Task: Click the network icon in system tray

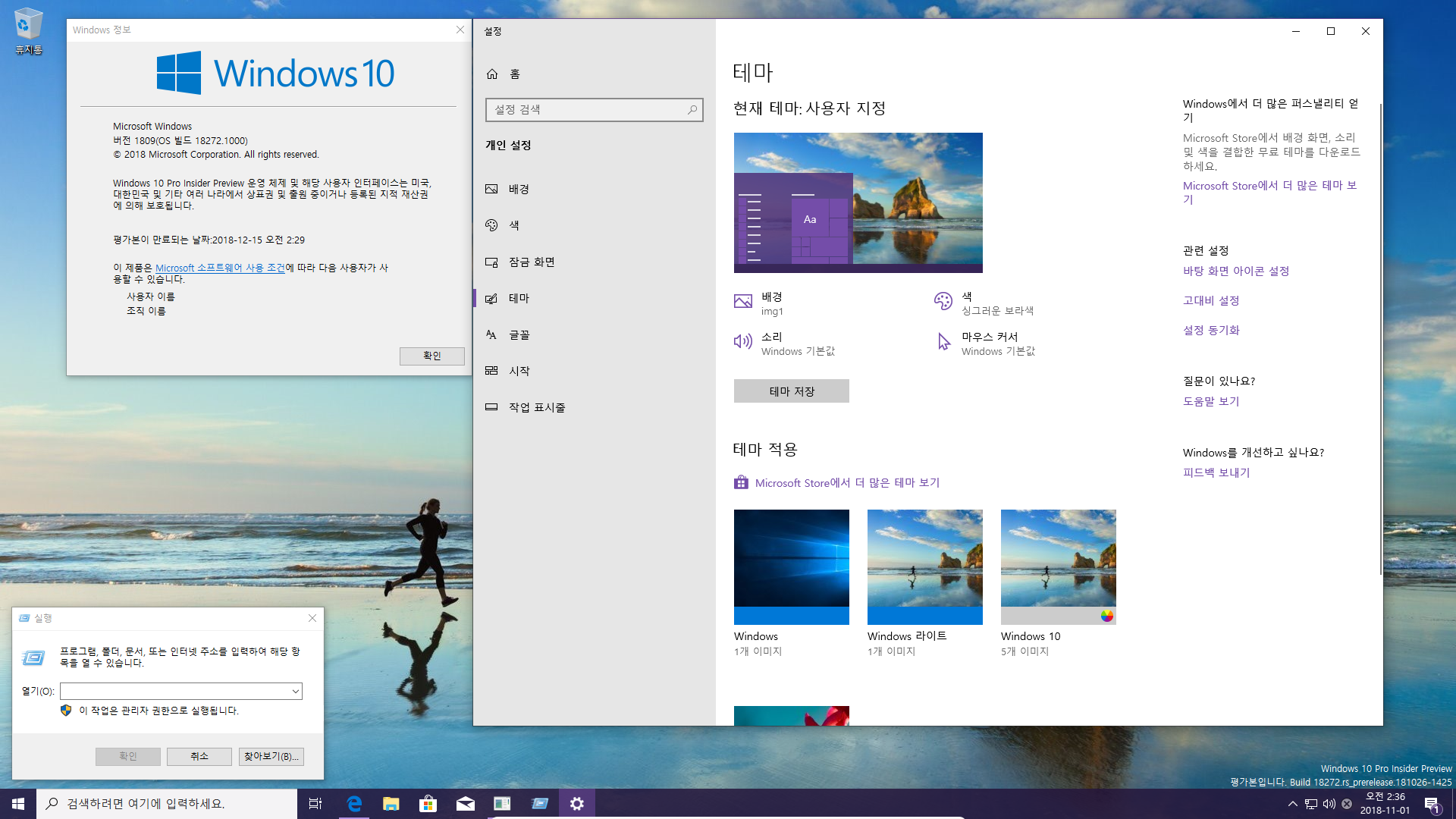Action: click(x=1311, y=804)
